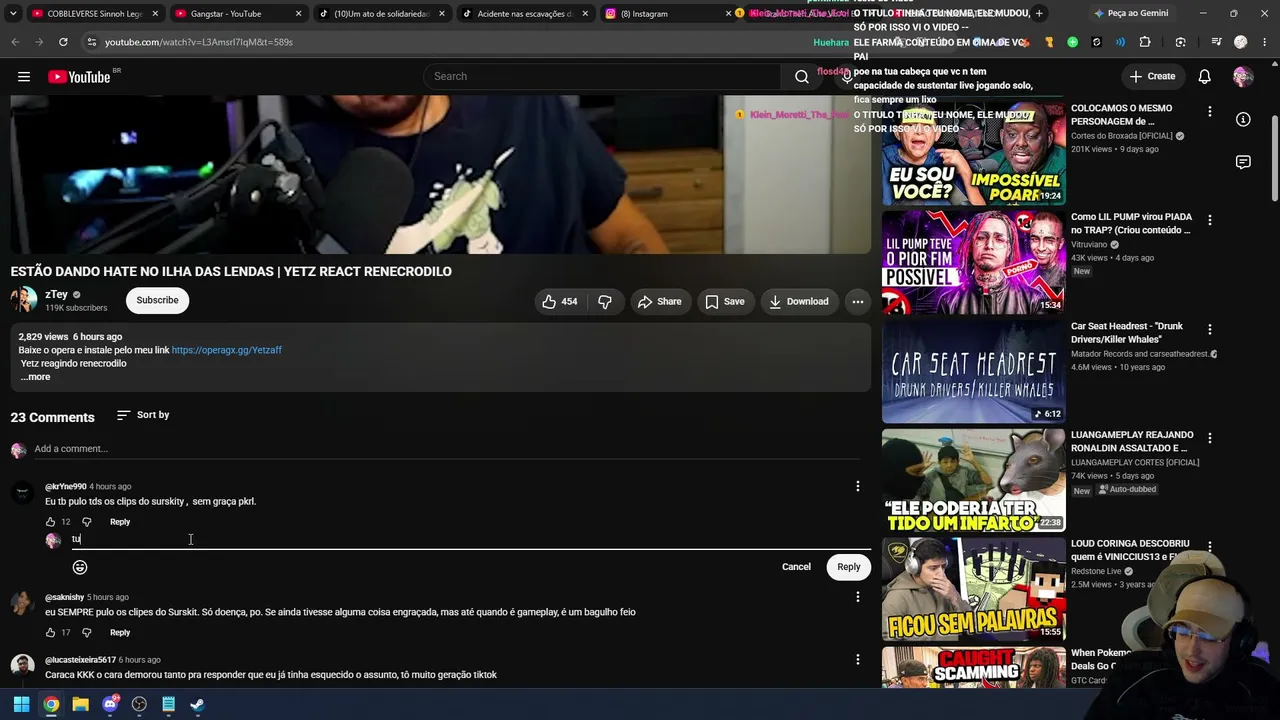Open the LOUD CORINGA DESCOBRIU video title

[x=1130, y=551]
